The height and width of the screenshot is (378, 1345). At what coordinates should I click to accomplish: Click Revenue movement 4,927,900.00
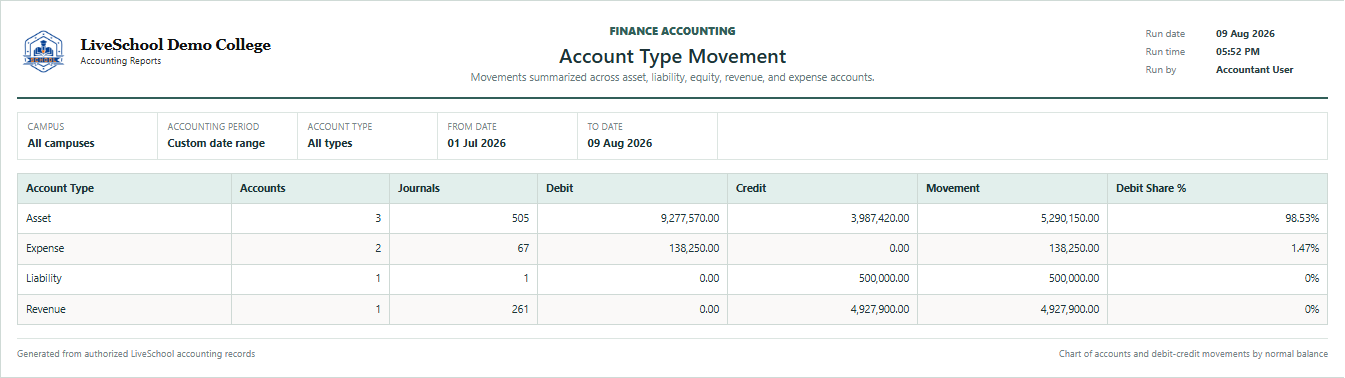pyautogui.click(x=1070, y=310)
